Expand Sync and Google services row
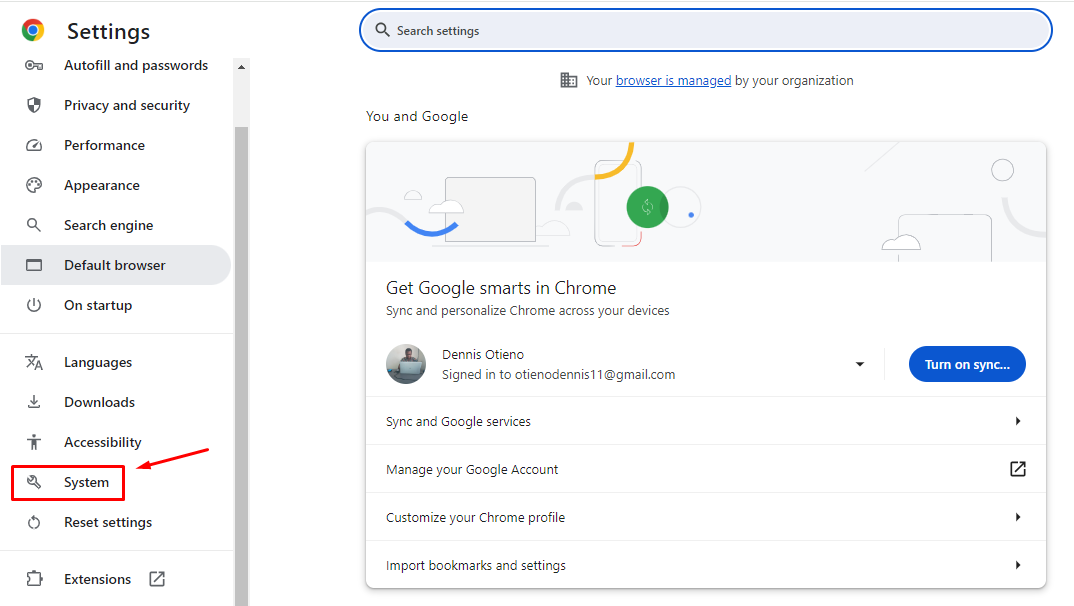The image size is (1074, 606). 1017,421
